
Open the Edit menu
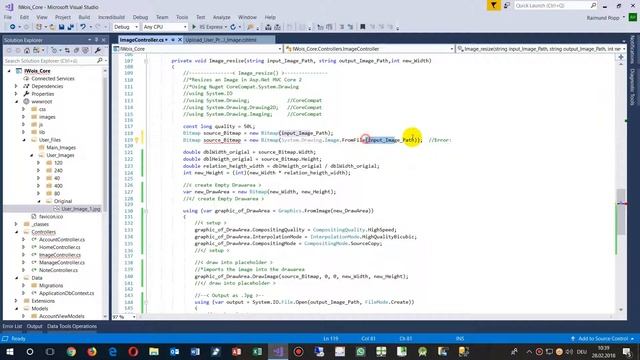(x=24, y=17)
